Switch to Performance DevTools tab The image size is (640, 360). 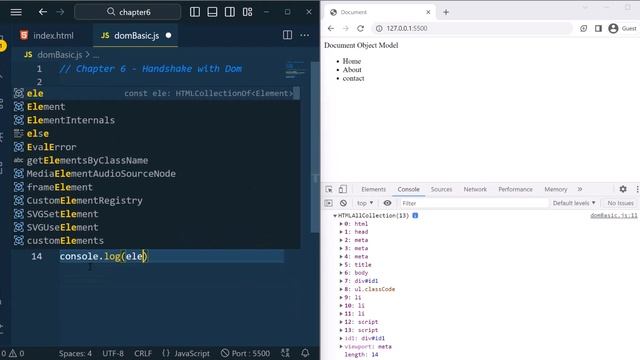[x=516, y=189]
